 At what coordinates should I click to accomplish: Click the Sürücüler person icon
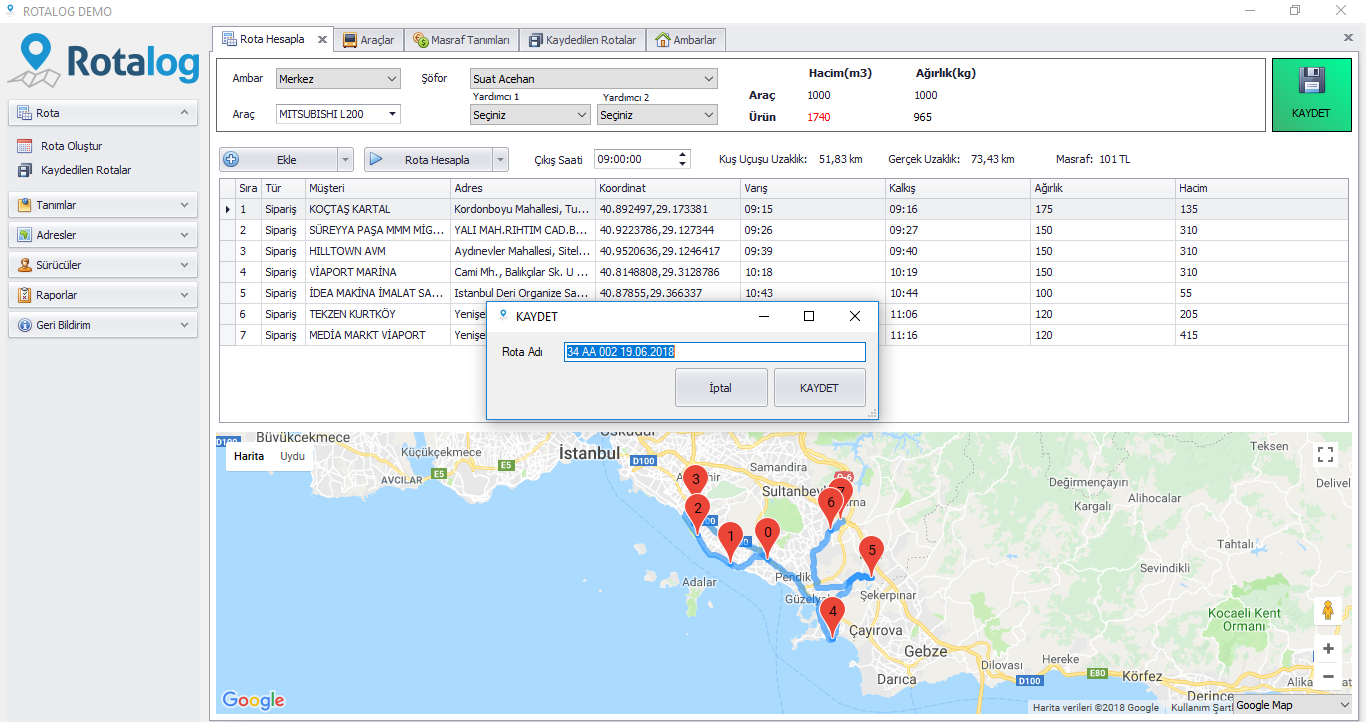click(24, 265)
